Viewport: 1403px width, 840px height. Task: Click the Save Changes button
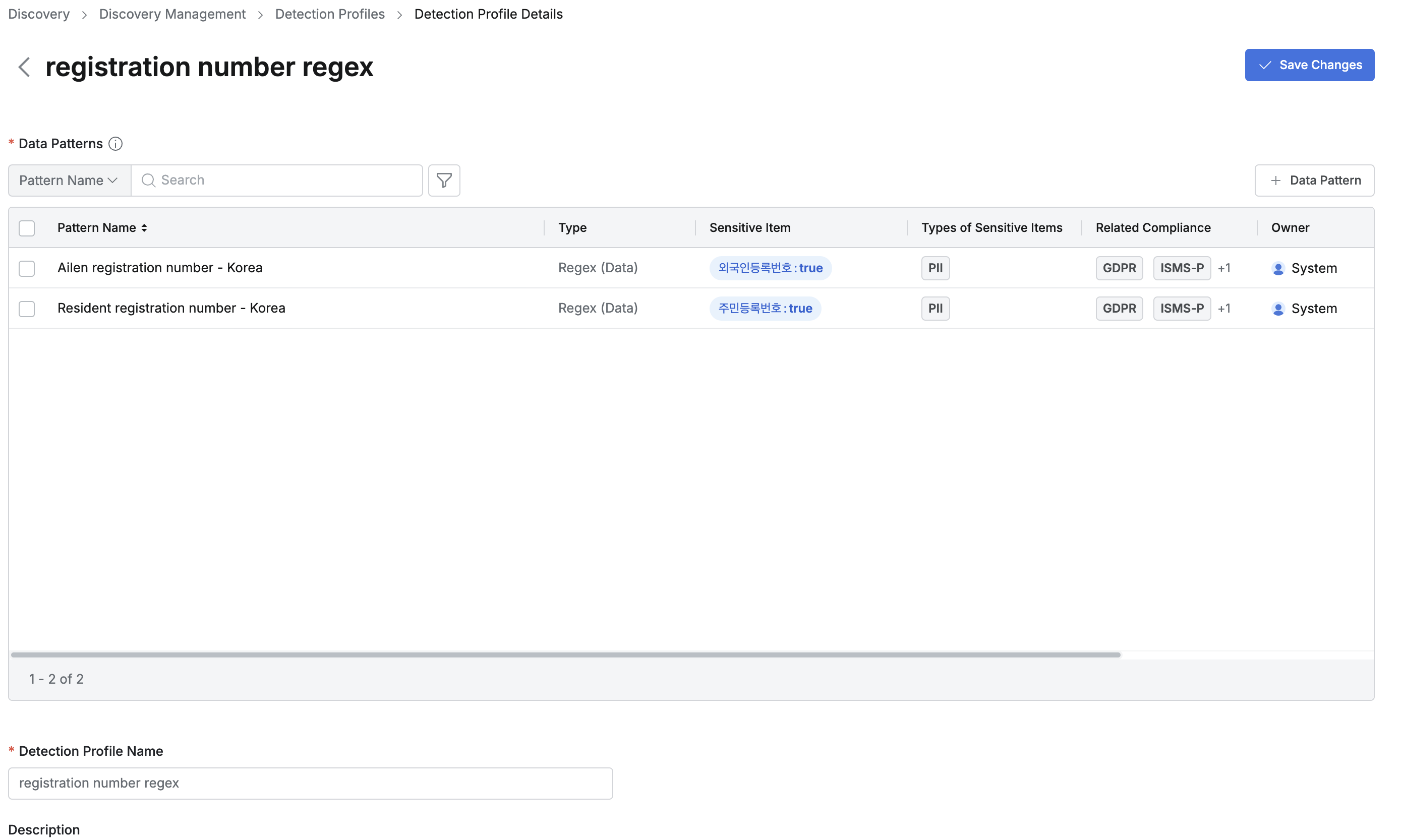click(x=1309, y=65)
